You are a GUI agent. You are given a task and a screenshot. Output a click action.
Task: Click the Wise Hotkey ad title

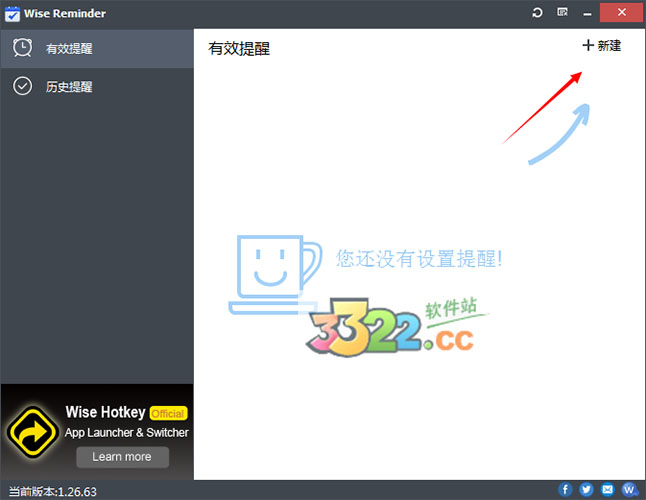(105, 412)
